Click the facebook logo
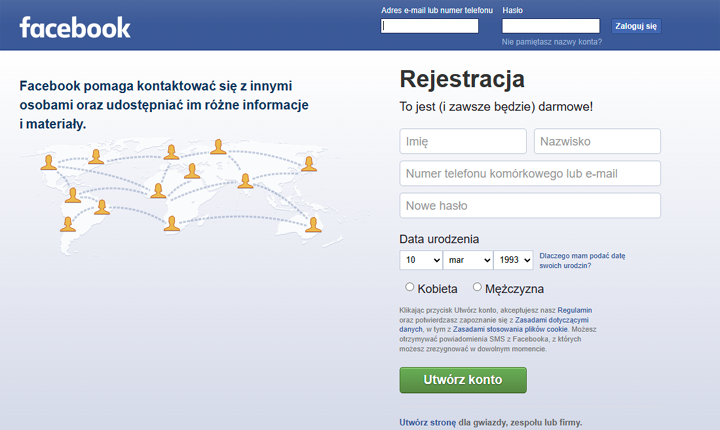This screenshot has width=720, height=430. tap(75, 28)
